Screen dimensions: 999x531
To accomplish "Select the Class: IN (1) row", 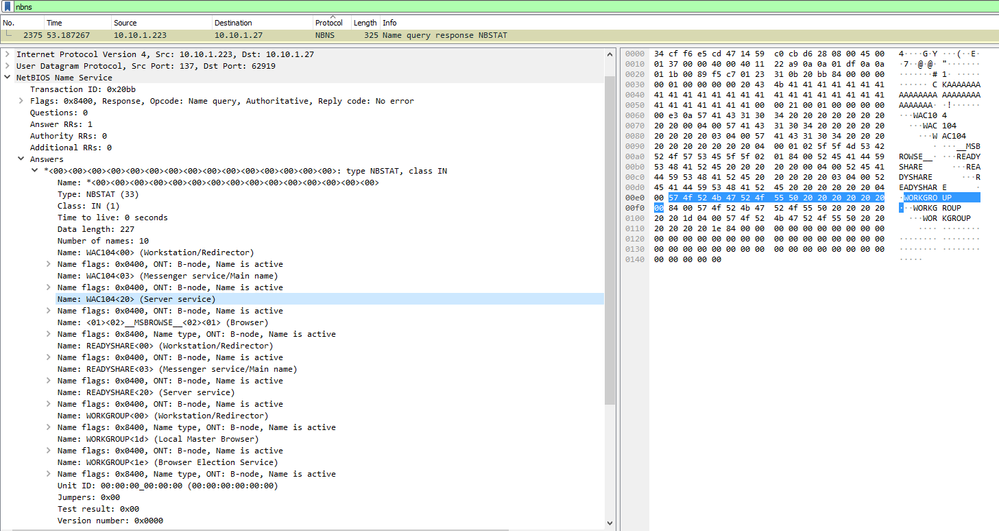I will pyautogui.click(x=88, y=206).
